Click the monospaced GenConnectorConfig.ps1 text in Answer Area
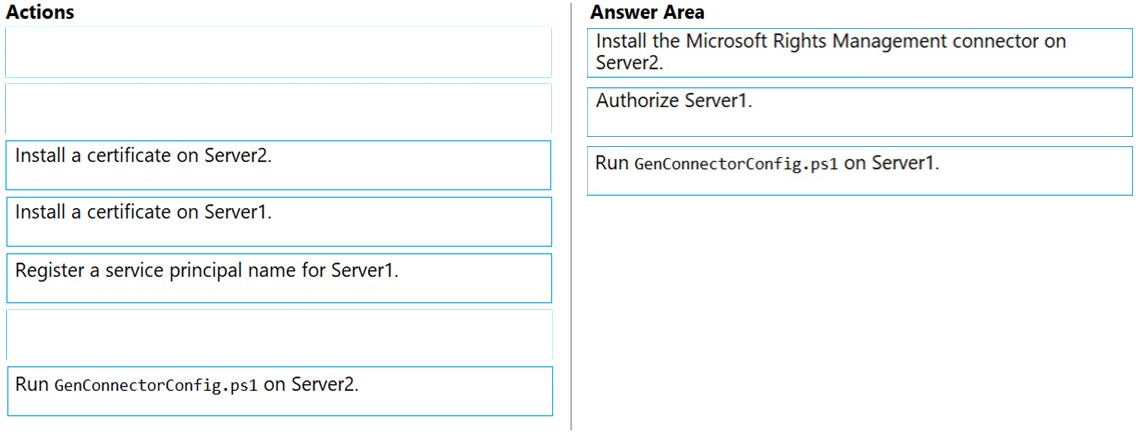 click(x=736, y=165)
